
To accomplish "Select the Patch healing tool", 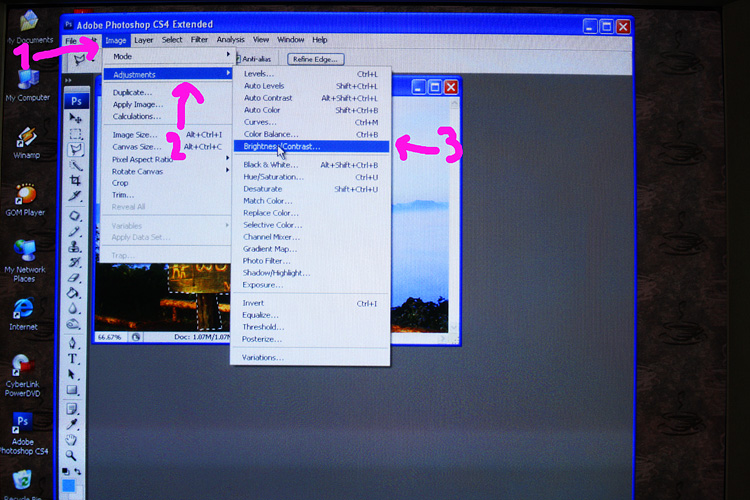I will click(75, 216).
